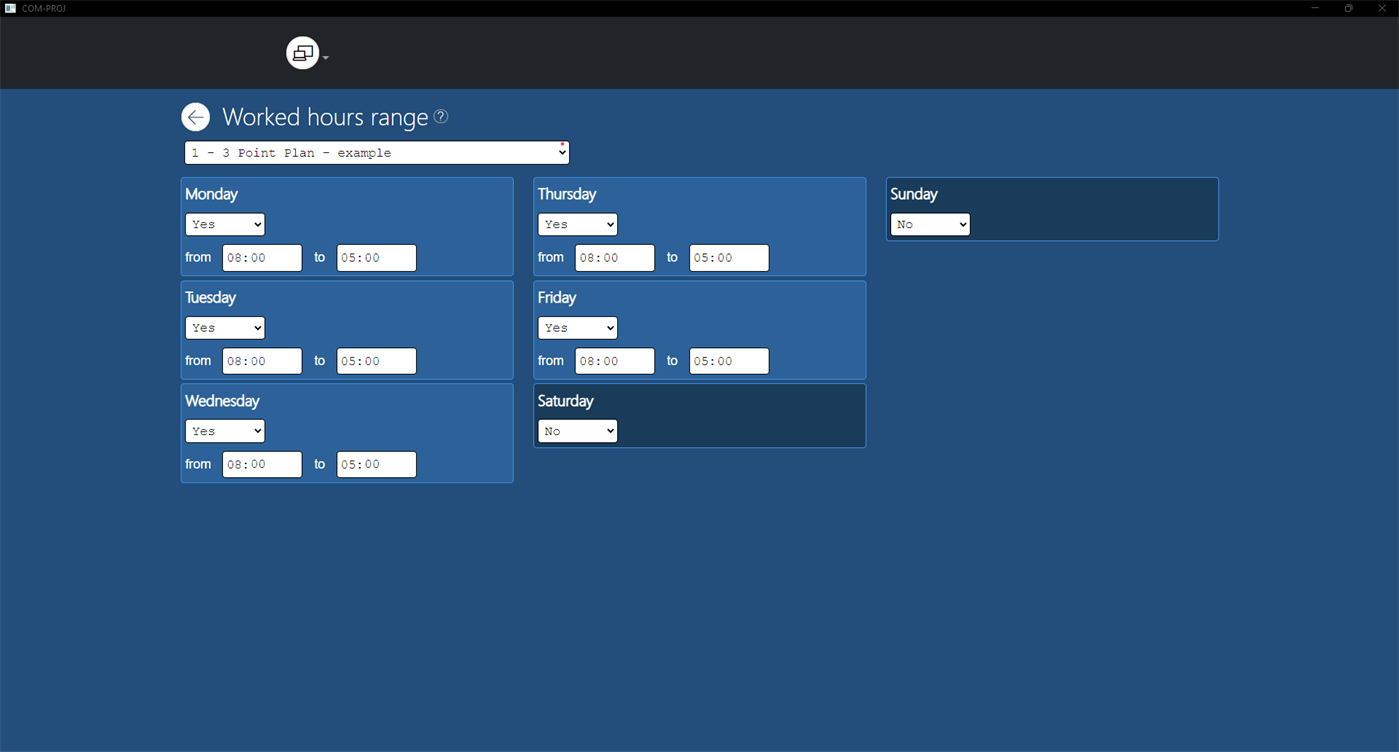Edit Thursday's 'from' time value
Image resolution: width=1399 pixels, height=752 pixels.
pyautogui.click(x=614, y=257)
